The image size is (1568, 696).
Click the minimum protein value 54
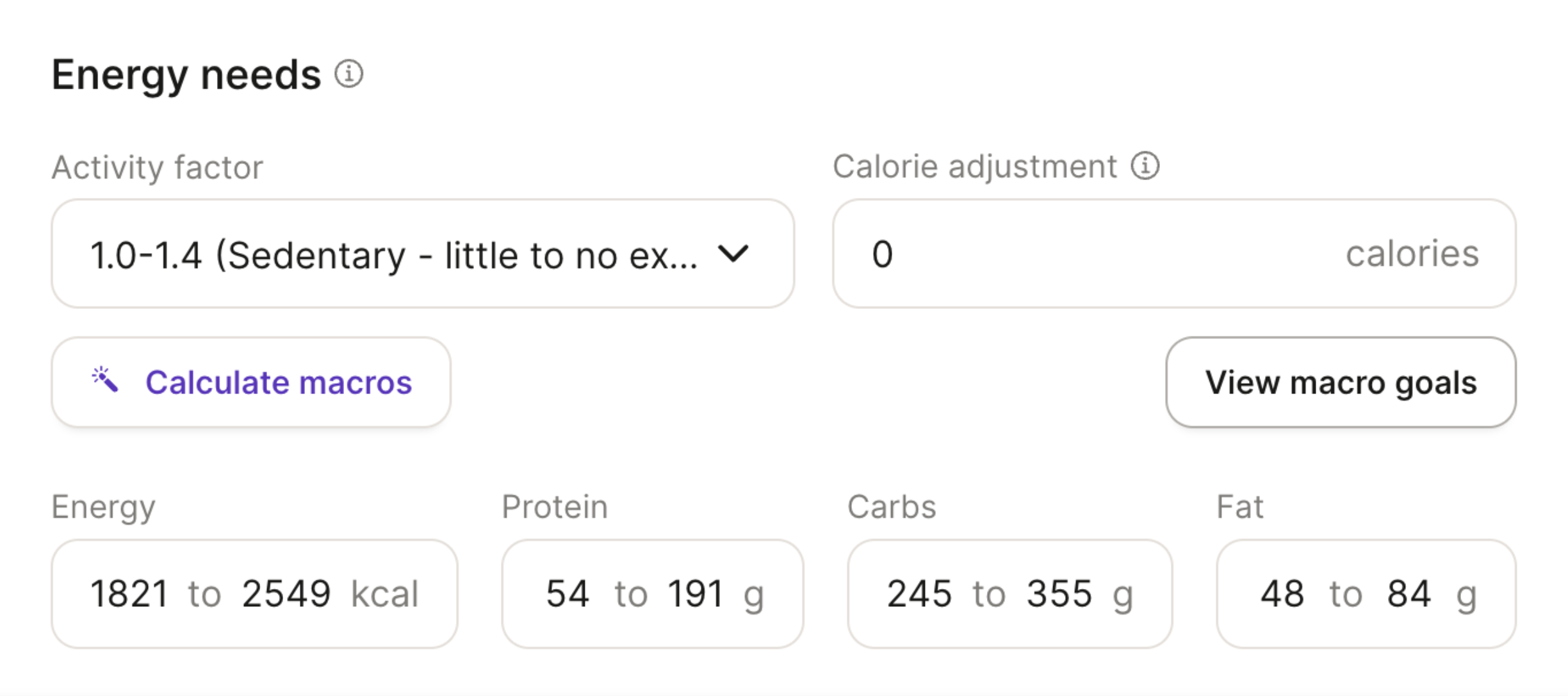tap(568, 593)
